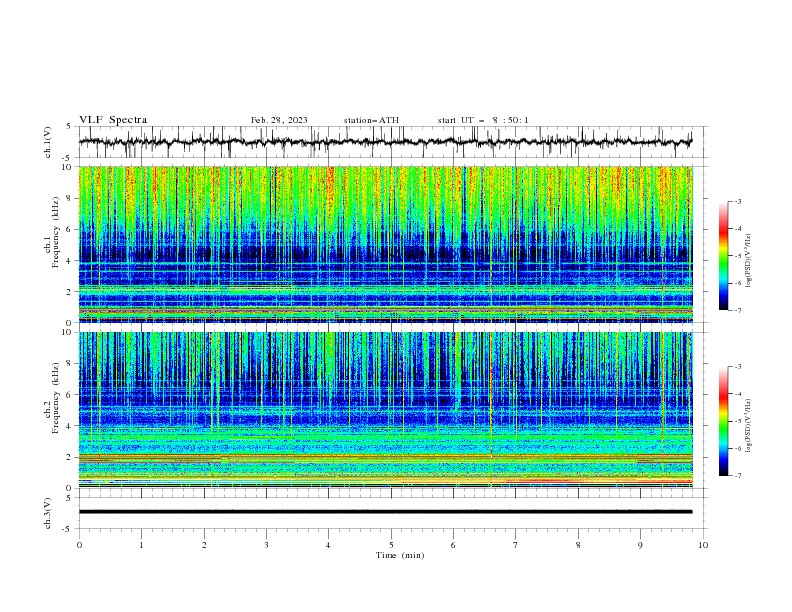Click time axis tick label 3
This screenshot has height=612, width=792.
(x=266, y=545)
